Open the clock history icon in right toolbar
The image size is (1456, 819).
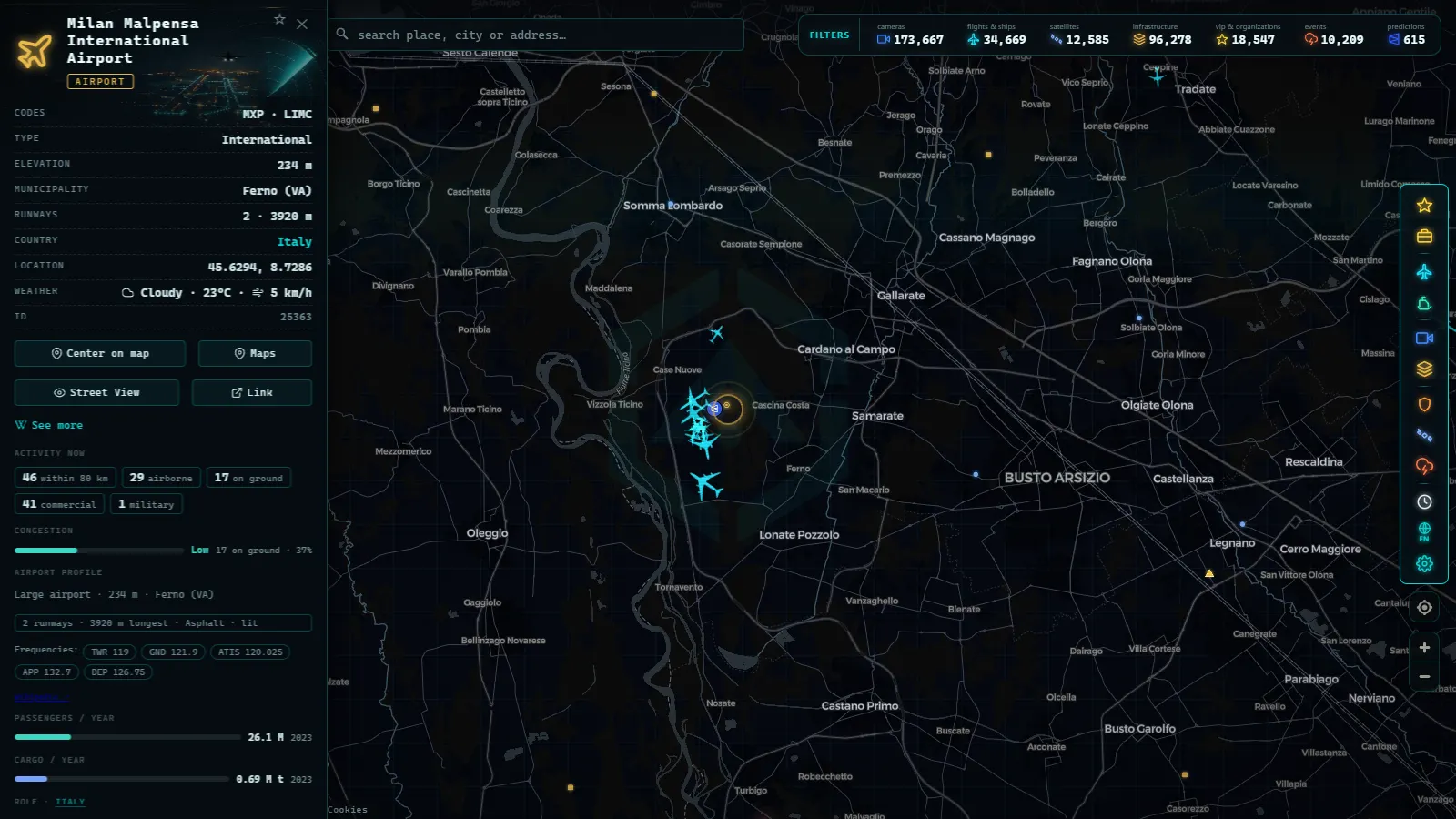[1424, 501]
